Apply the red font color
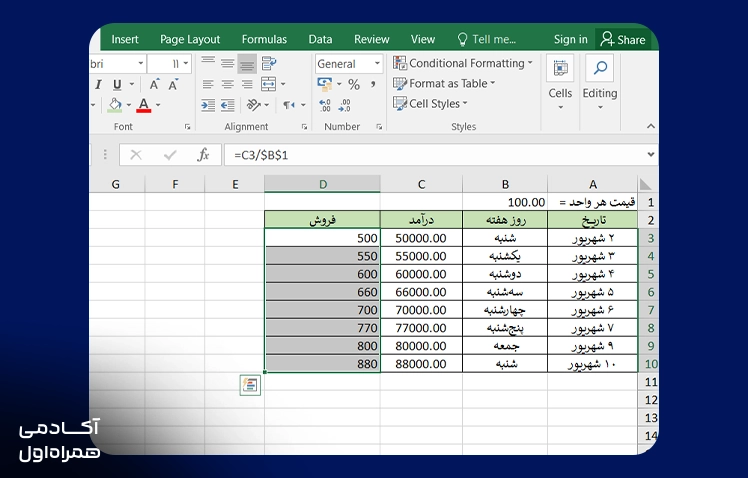748x478 pixels. (144, 105)
